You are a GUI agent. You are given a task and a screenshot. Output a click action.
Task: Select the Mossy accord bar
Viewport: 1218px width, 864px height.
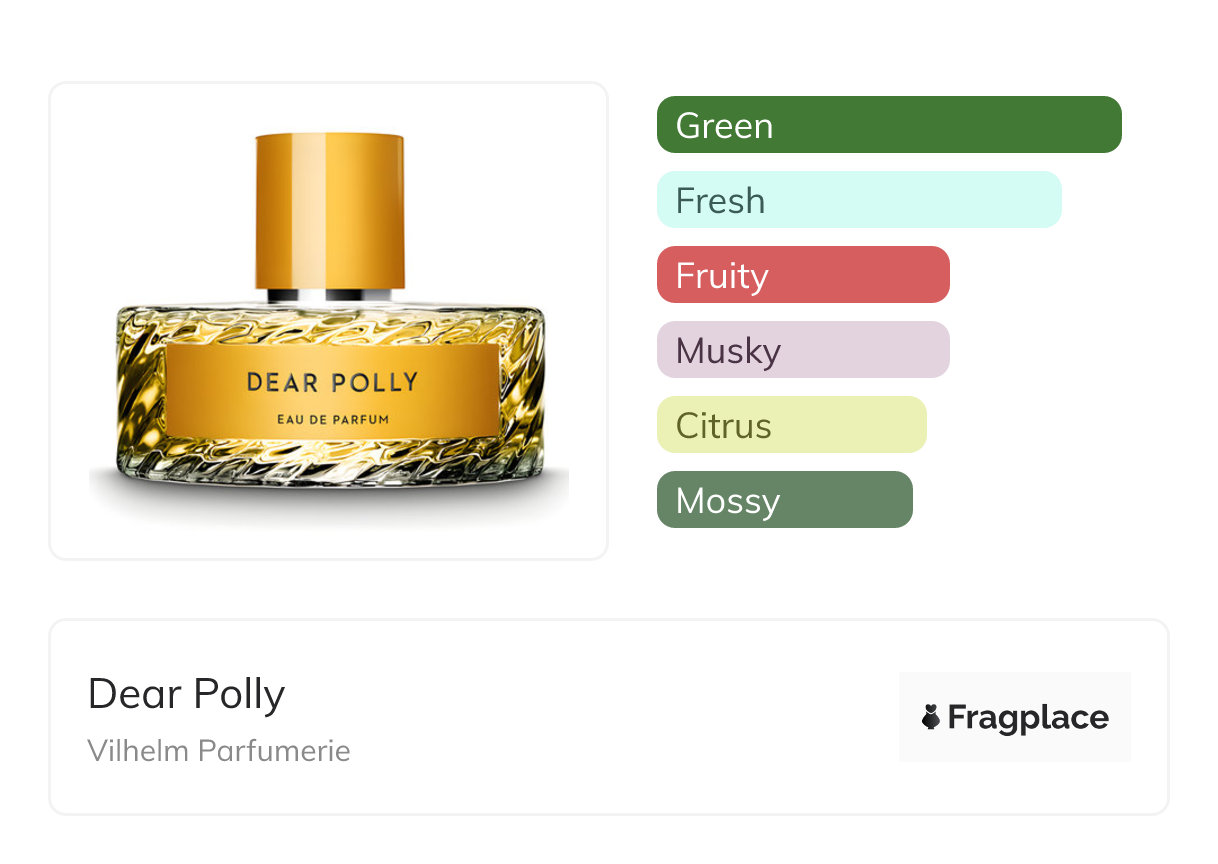point(785,500)
